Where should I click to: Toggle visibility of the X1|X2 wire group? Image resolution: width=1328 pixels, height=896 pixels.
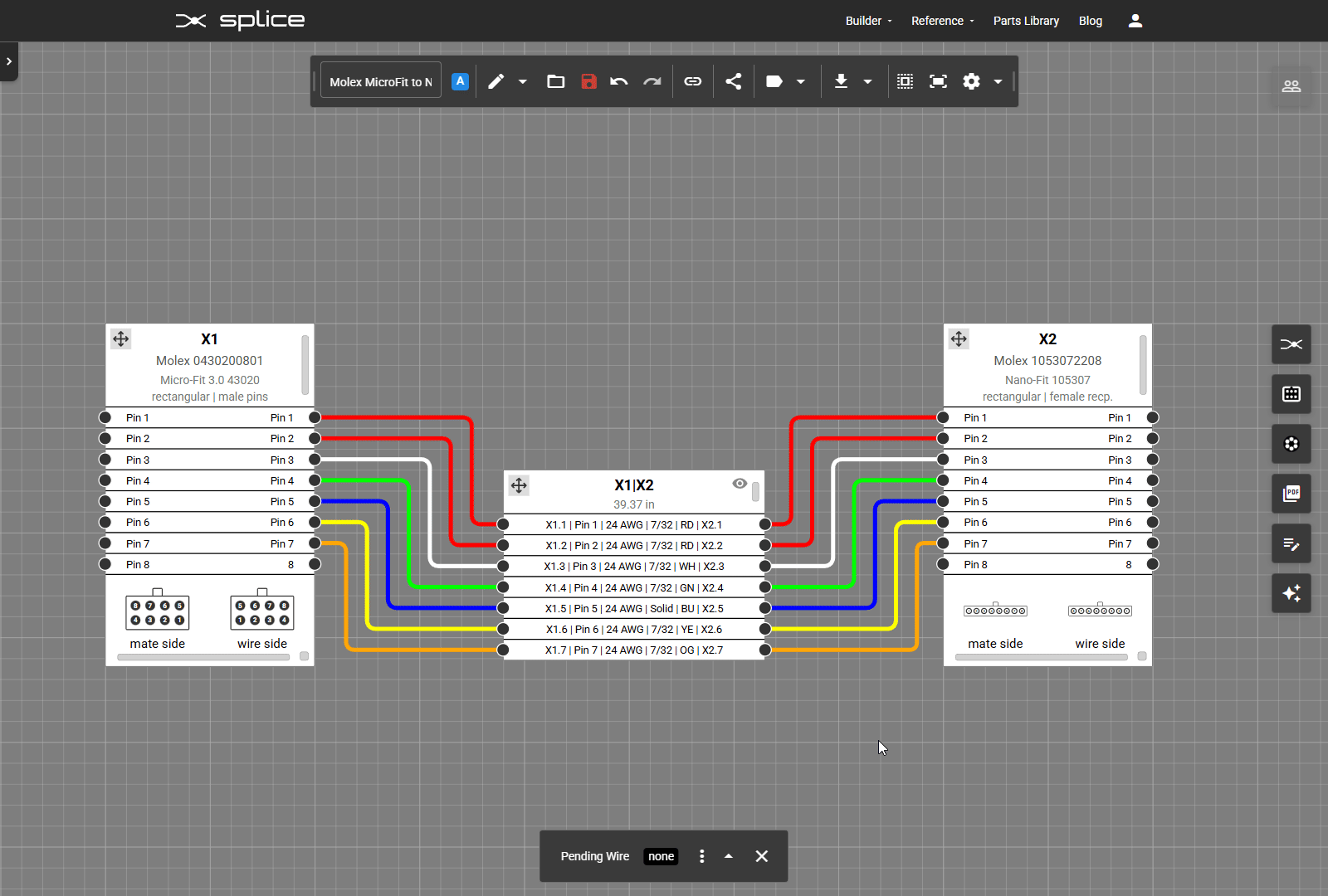click(739, 483)
